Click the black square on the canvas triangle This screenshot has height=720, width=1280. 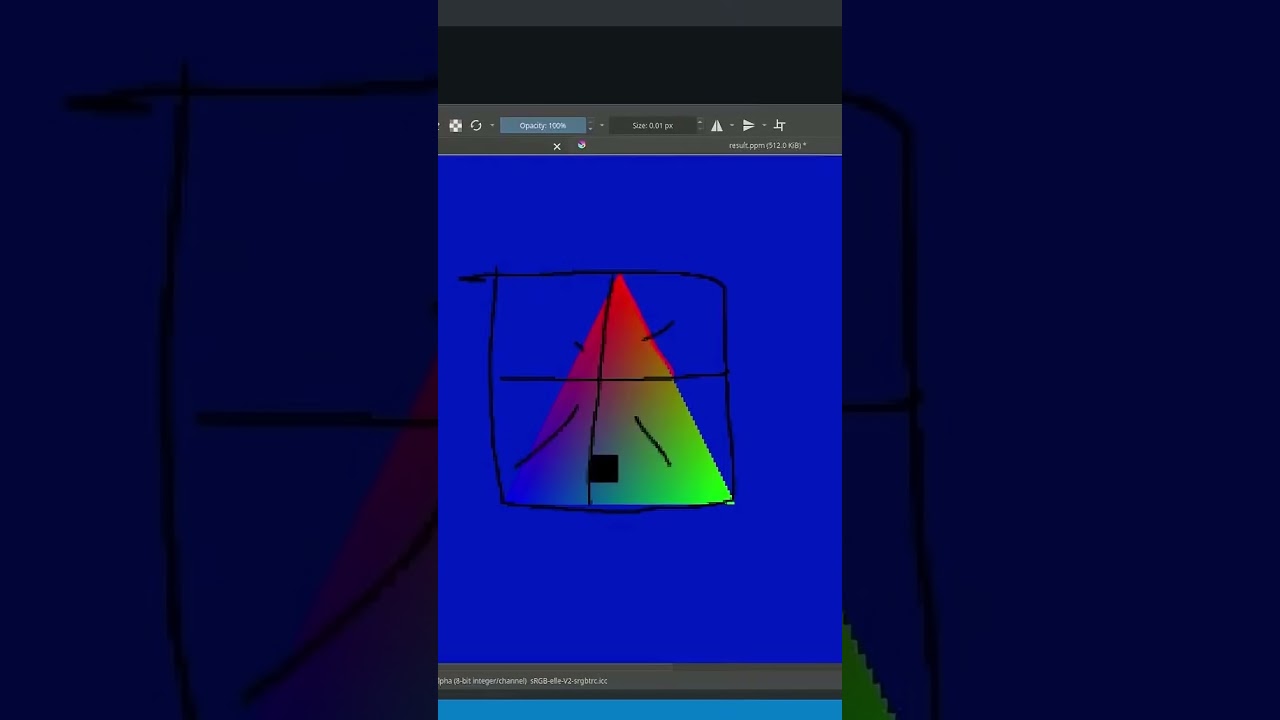tap(603, 468)
